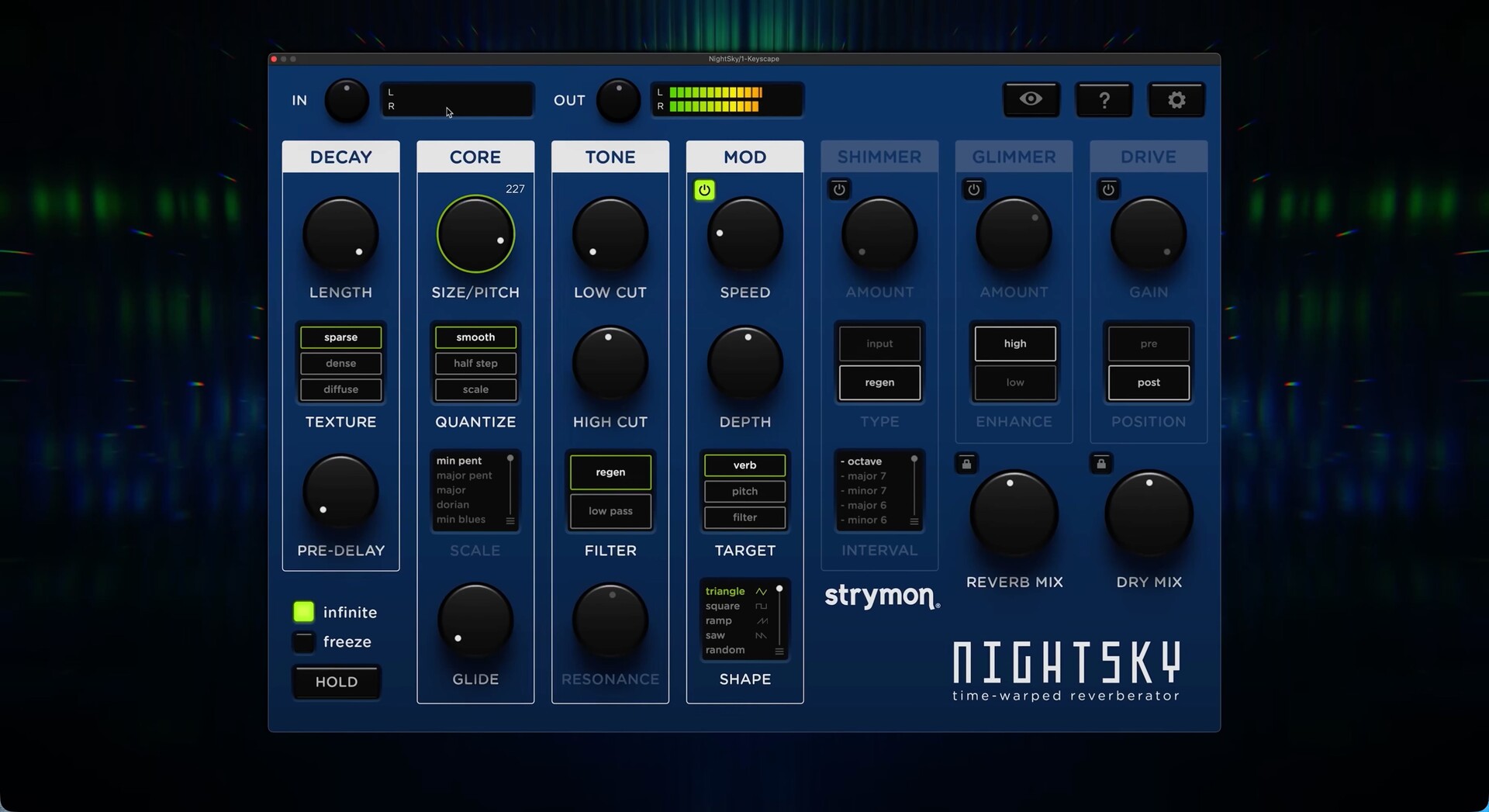Enable the freeze toggle
Image resolution: width=1489 pixels, height=812 pixels.
[x=304, y=641]
